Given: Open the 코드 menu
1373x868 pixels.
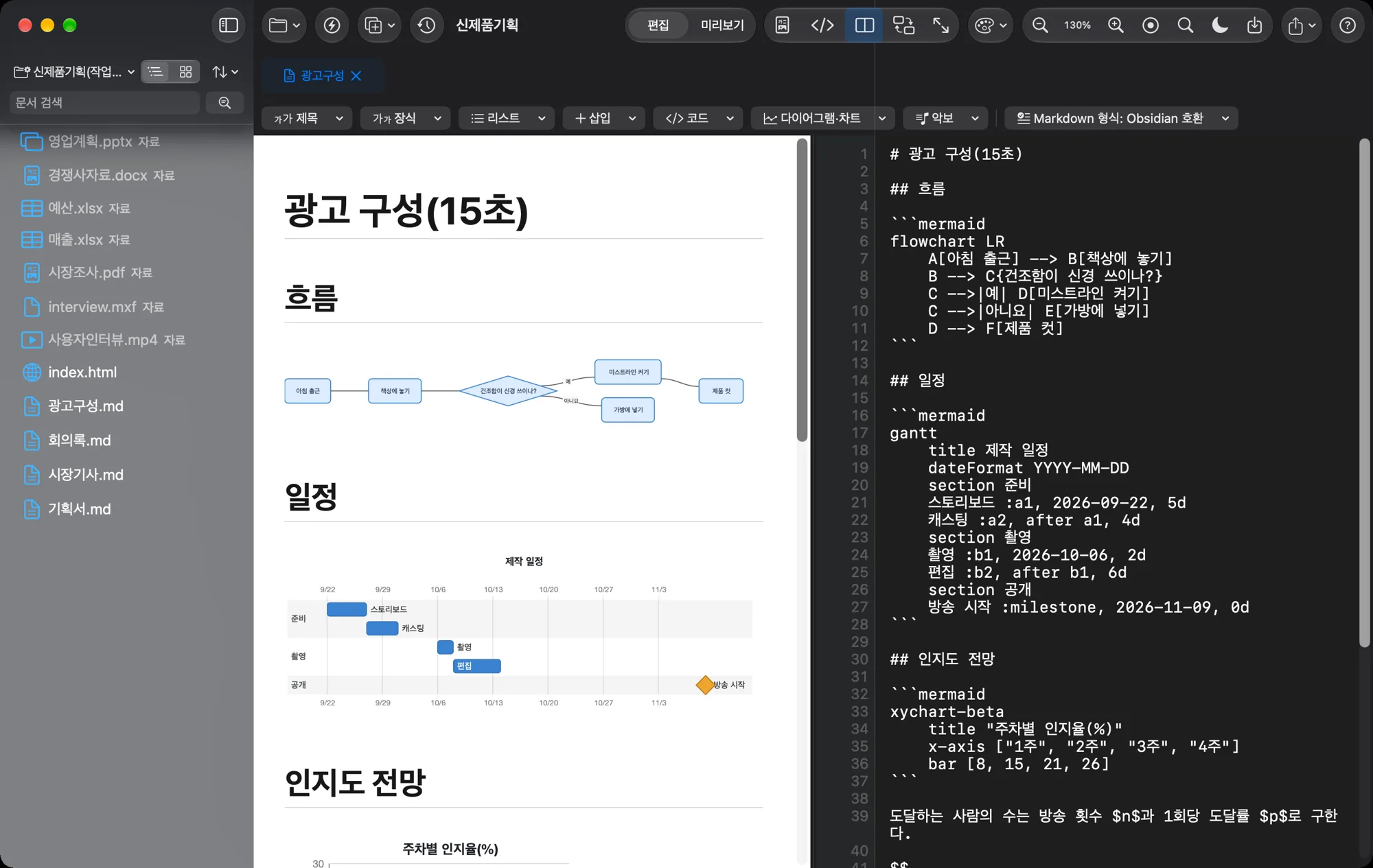Looking at the screenshot, I should [698, 118].
